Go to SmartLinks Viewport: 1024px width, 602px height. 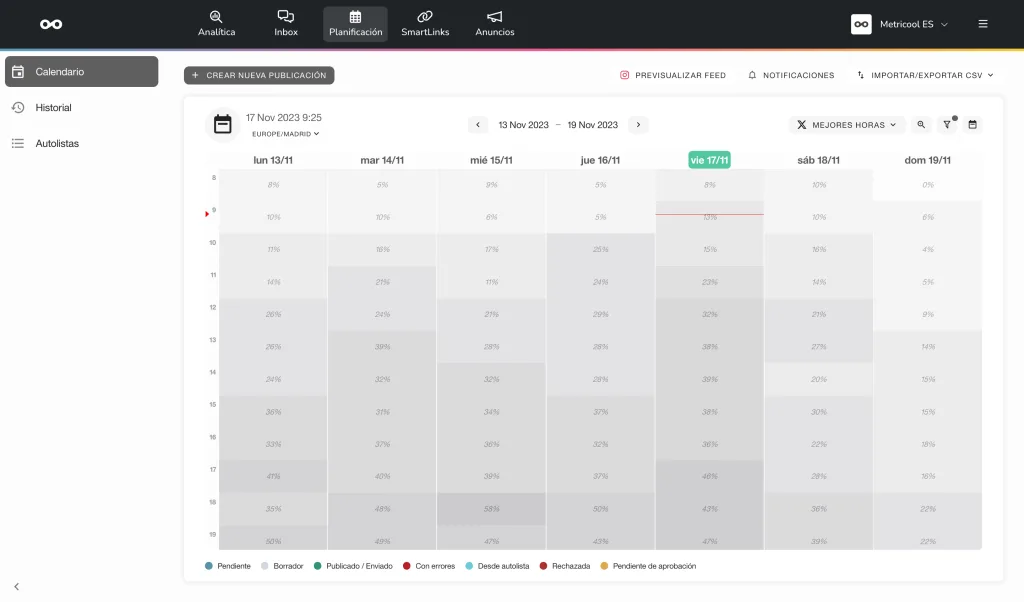[425, 23]
